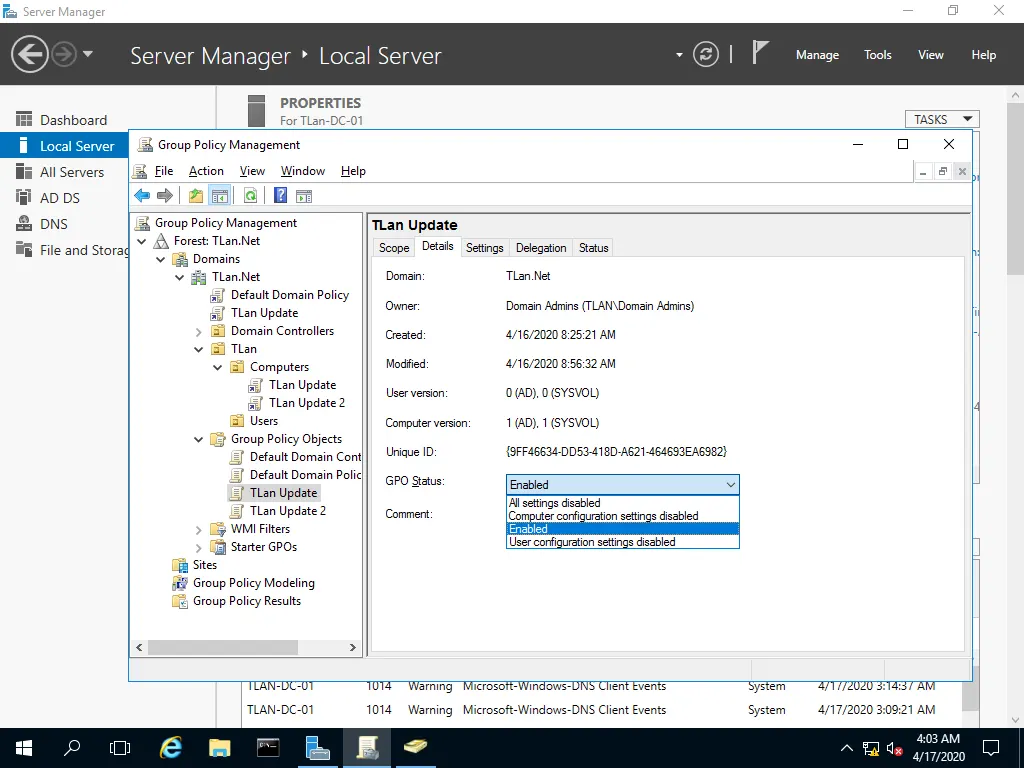Open Command Prompt from taskbar
The width and height of the screenshot is (1024, 768).
point(268,748)
